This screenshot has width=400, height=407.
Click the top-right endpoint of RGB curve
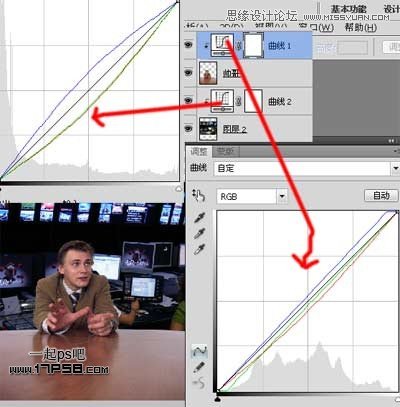tap(397, 211)
